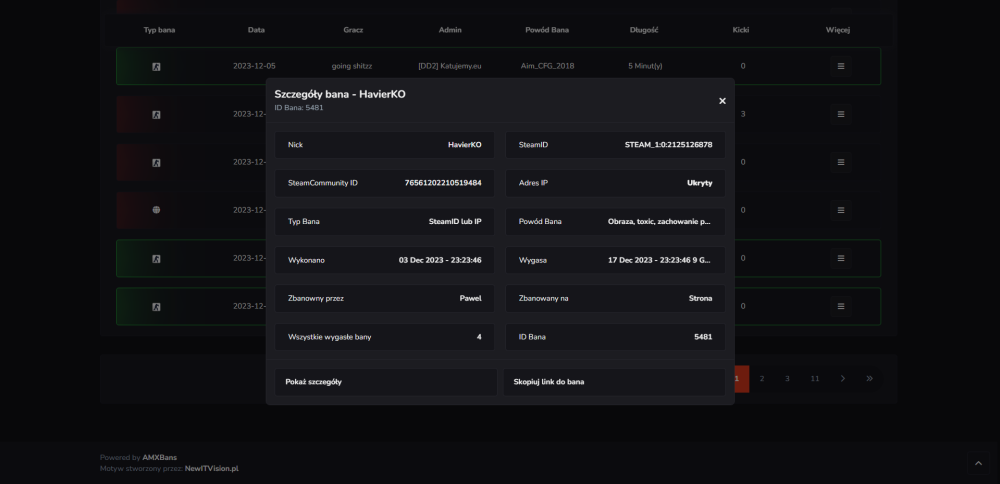Click admin [DD2] Katujemy.eu

pos(450,66)
